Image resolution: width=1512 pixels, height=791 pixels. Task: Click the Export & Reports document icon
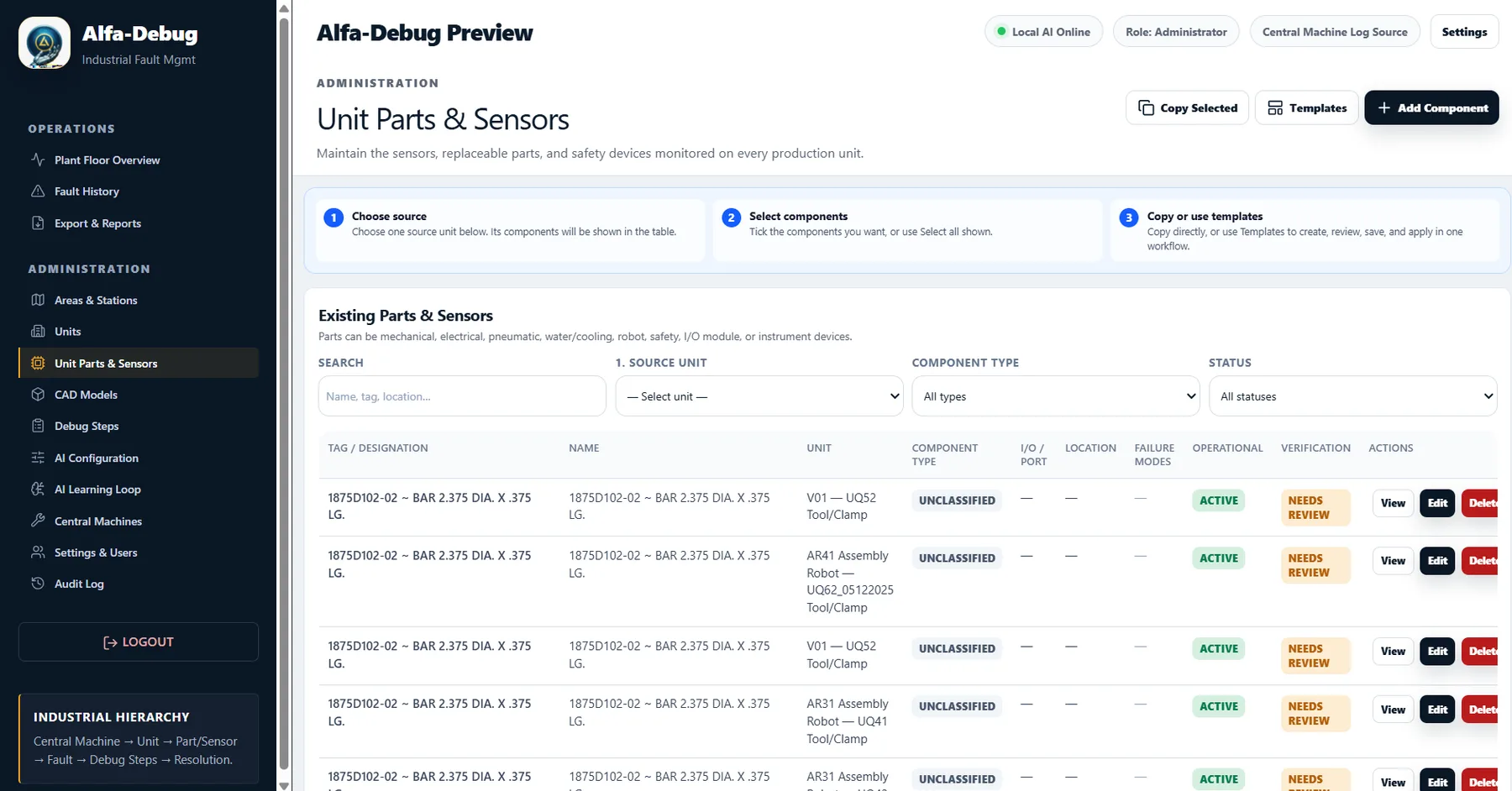pos(38,223)
